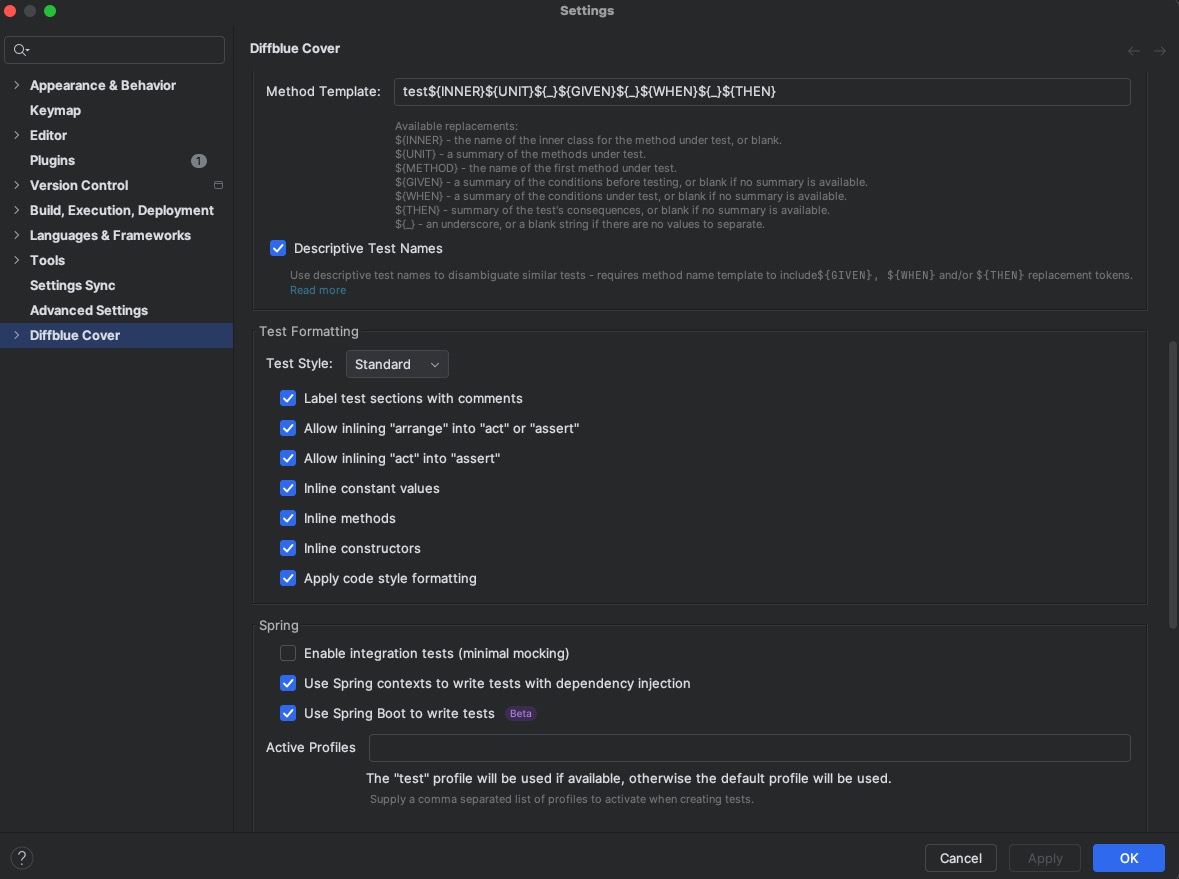The width and height of the screenshot is (1179, 879).
Task: Click the help question mark icon
Action: 22,858
